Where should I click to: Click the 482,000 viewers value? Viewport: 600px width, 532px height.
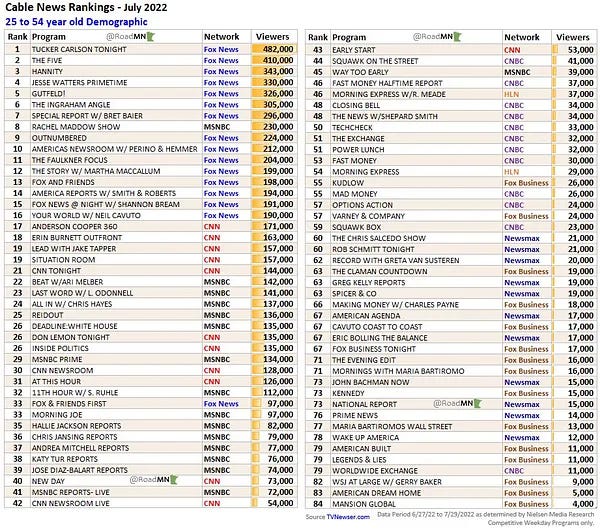pyautogui.click(x=278, y=49)
